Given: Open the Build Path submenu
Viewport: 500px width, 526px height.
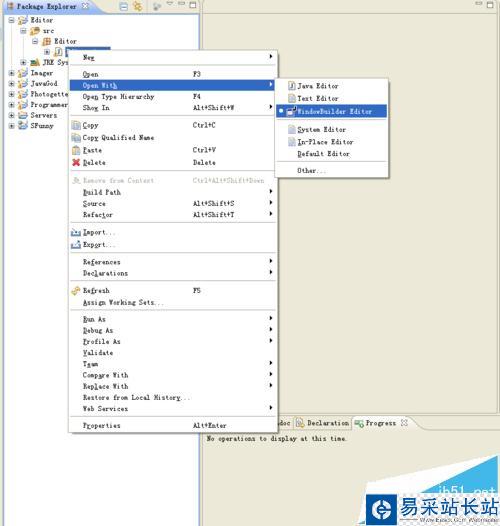Looking at the screenshot, I should pos(173,192).
